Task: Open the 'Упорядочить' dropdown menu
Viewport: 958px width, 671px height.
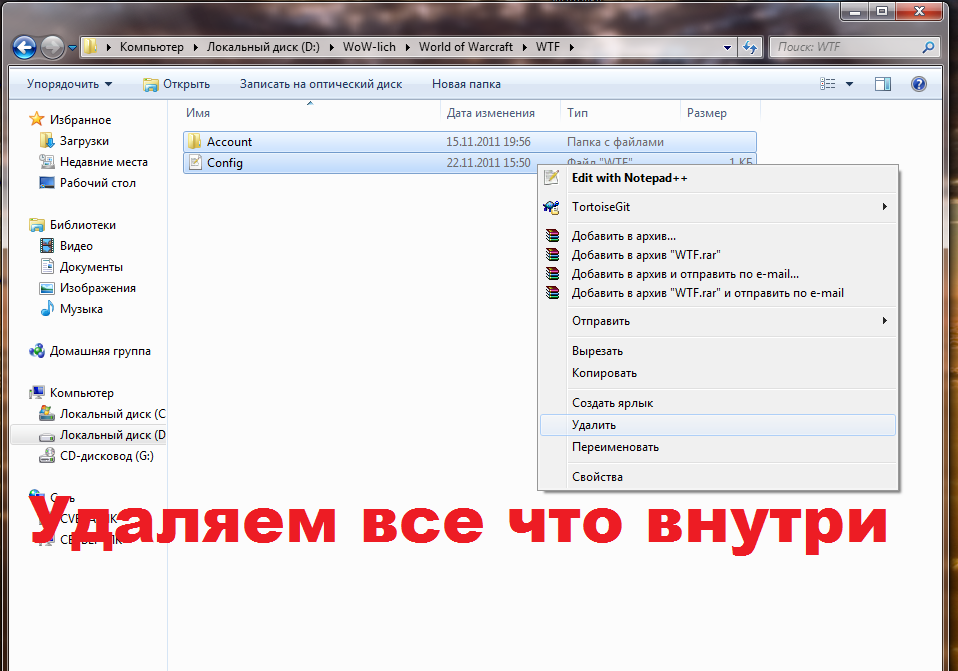Action: pos(69,84)
